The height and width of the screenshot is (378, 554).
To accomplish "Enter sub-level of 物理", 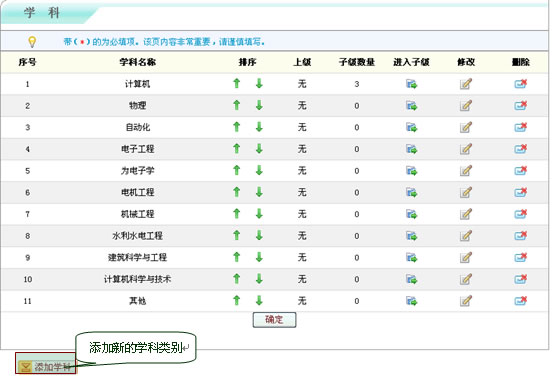I will [412, 106].
